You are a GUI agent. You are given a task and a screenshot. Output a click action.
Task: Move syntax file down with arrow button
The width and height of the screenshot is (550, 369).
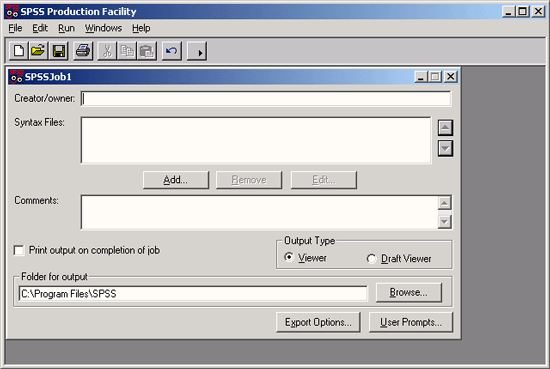point(445,148)
